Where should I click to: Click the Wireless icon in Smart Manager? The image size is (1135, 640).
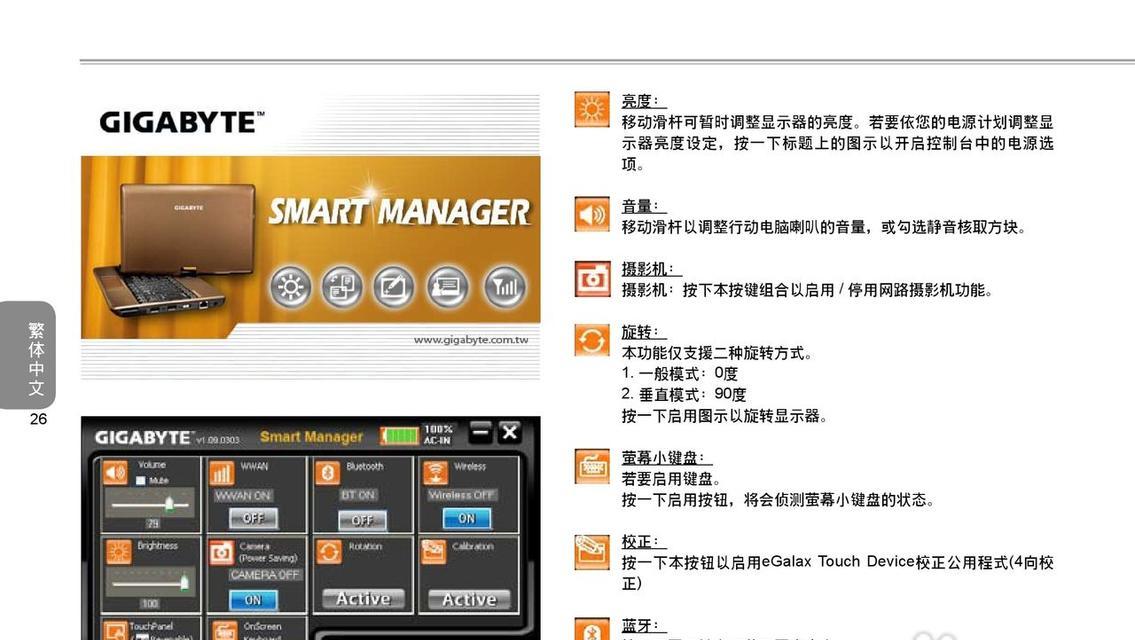click(x=435, y=473)
